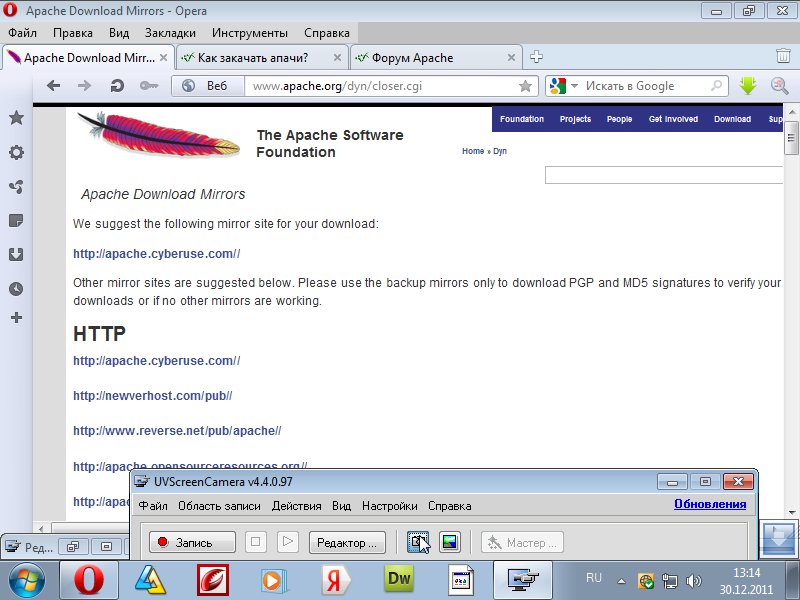Click the Мастер wizard button

point(522,542)
